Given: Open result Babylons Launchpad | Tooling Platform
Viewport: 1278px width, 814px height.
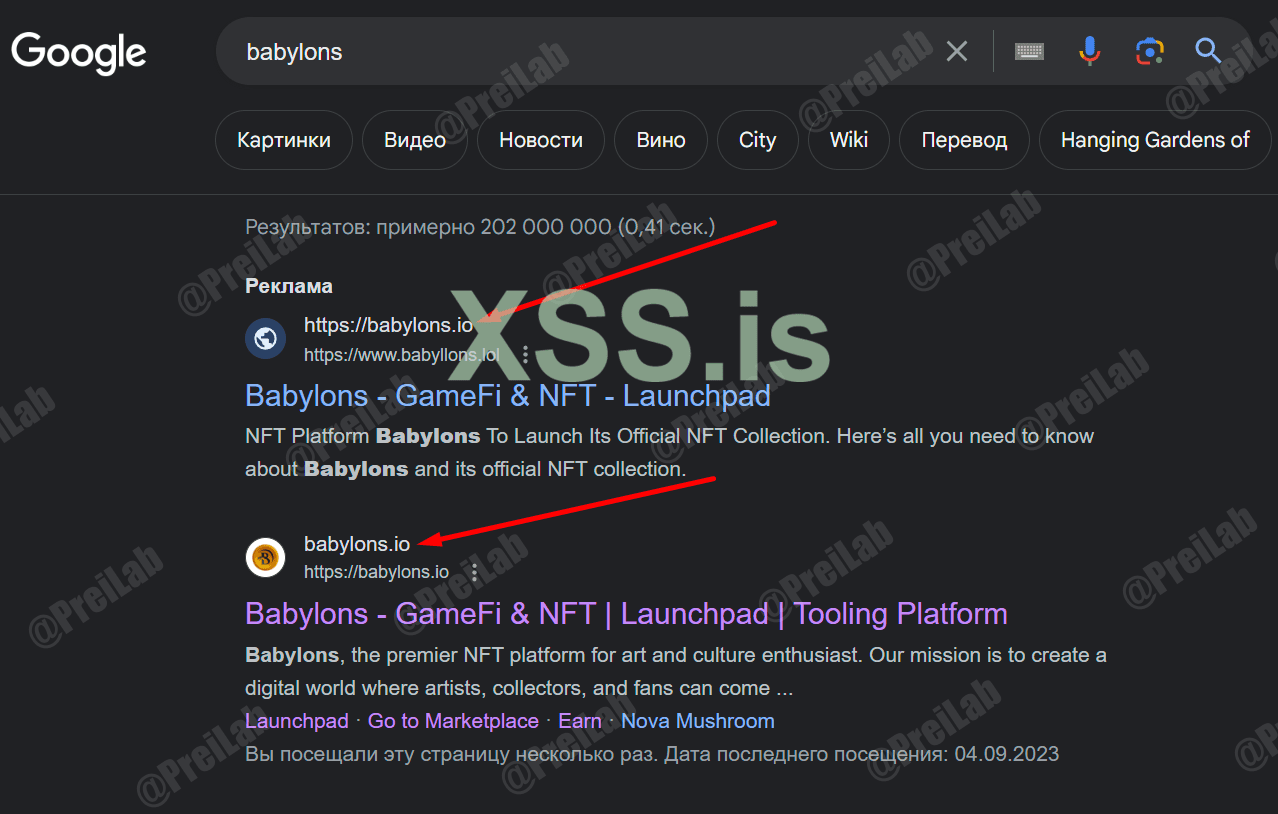Looking at the screenshot, I should [626, 613].
